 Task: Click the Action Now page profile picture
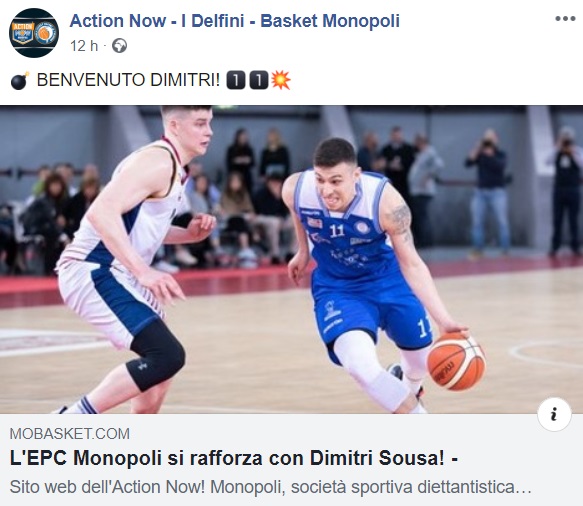(34, 33)
